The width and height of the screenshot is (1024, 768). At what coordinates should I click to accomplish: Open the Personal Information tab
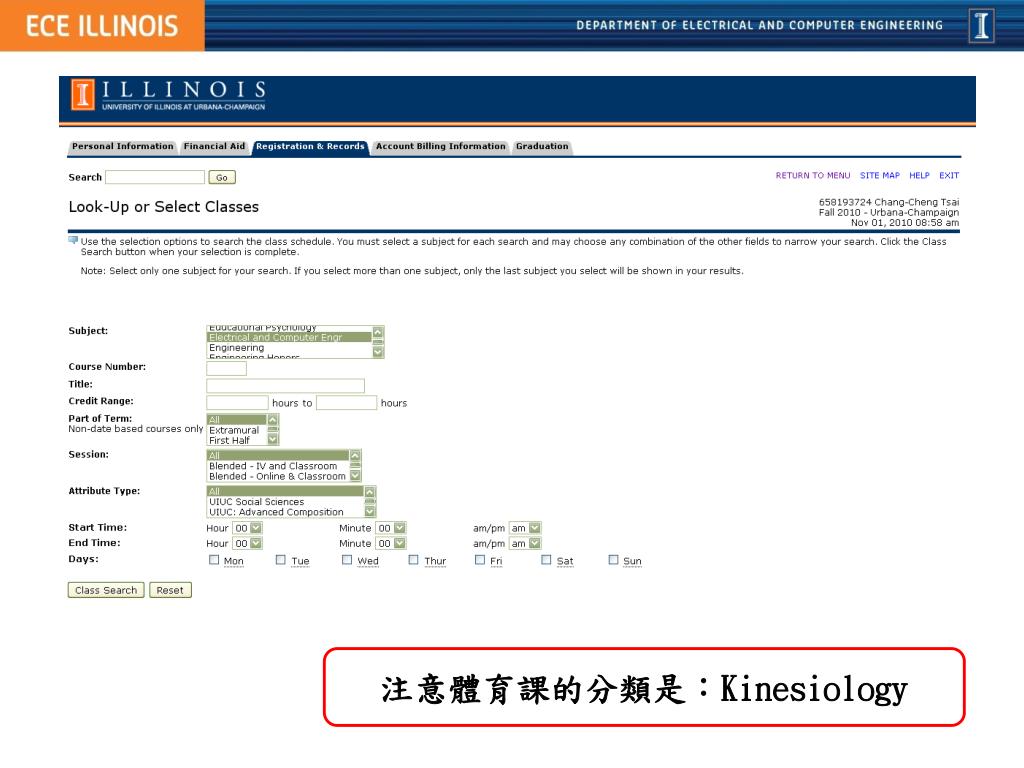pyautogui.click(x=123, y=146)
